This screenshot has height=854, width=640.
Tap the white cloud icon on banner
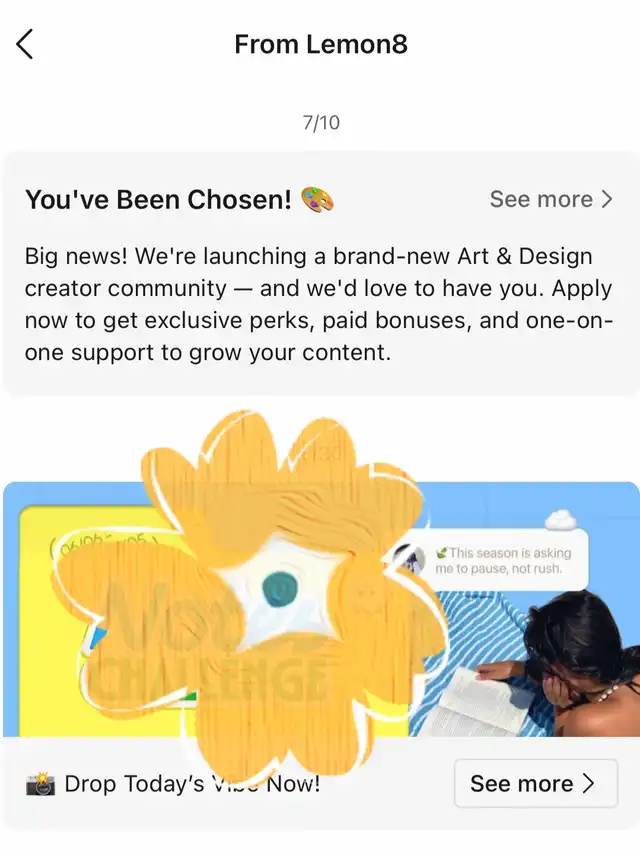560,520
